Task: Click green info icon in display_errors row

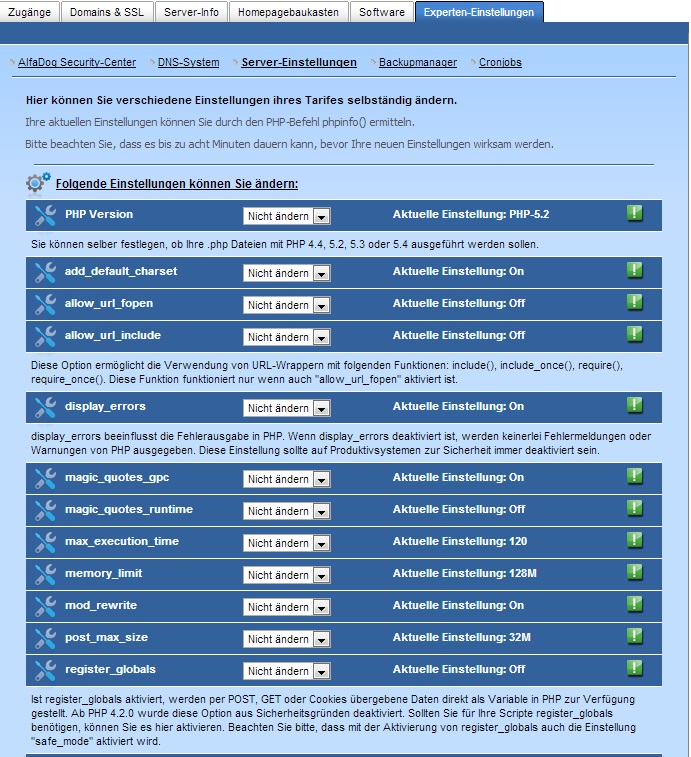Action: (634, 405)
